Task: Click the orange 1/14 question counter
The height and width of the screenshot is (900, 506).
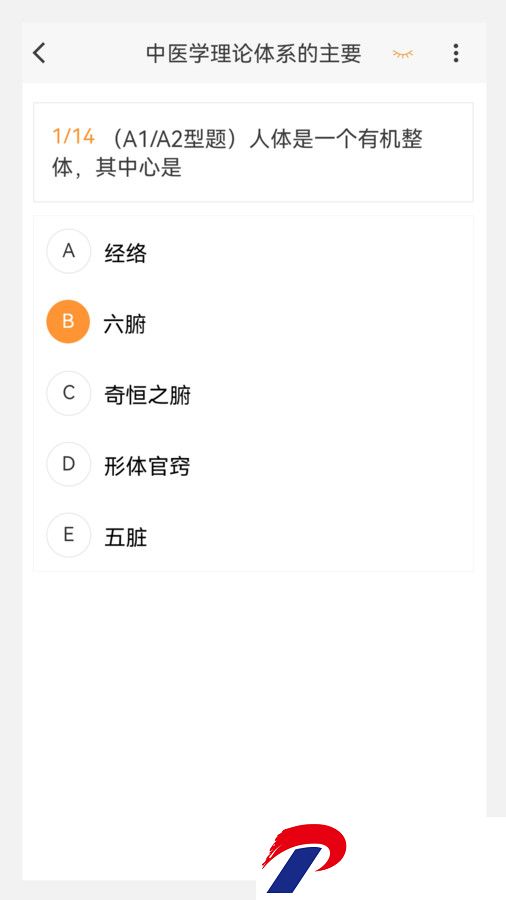Action: tap(73, 137)
